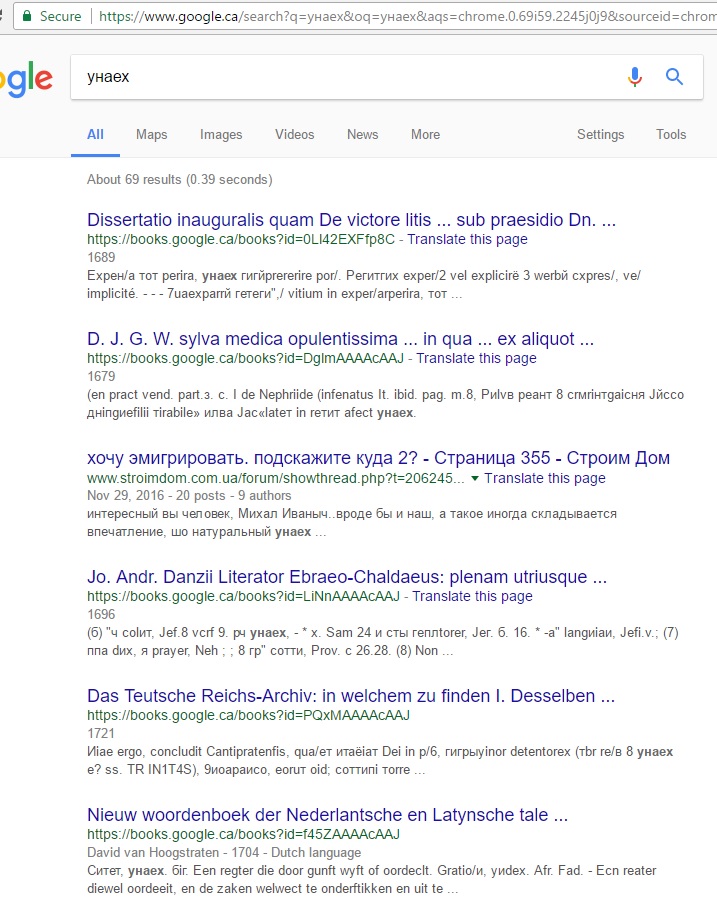
Task: Open search Tools
Action: (671, 134)
